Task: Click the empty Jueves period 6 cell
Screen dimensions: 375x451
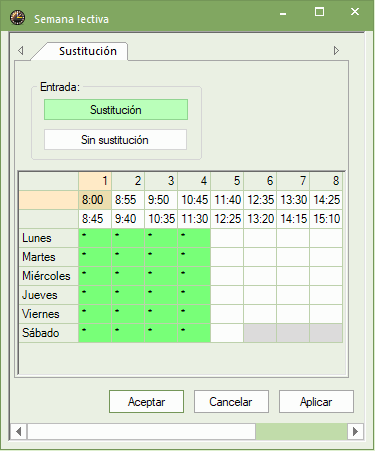Action: point(260,295)
